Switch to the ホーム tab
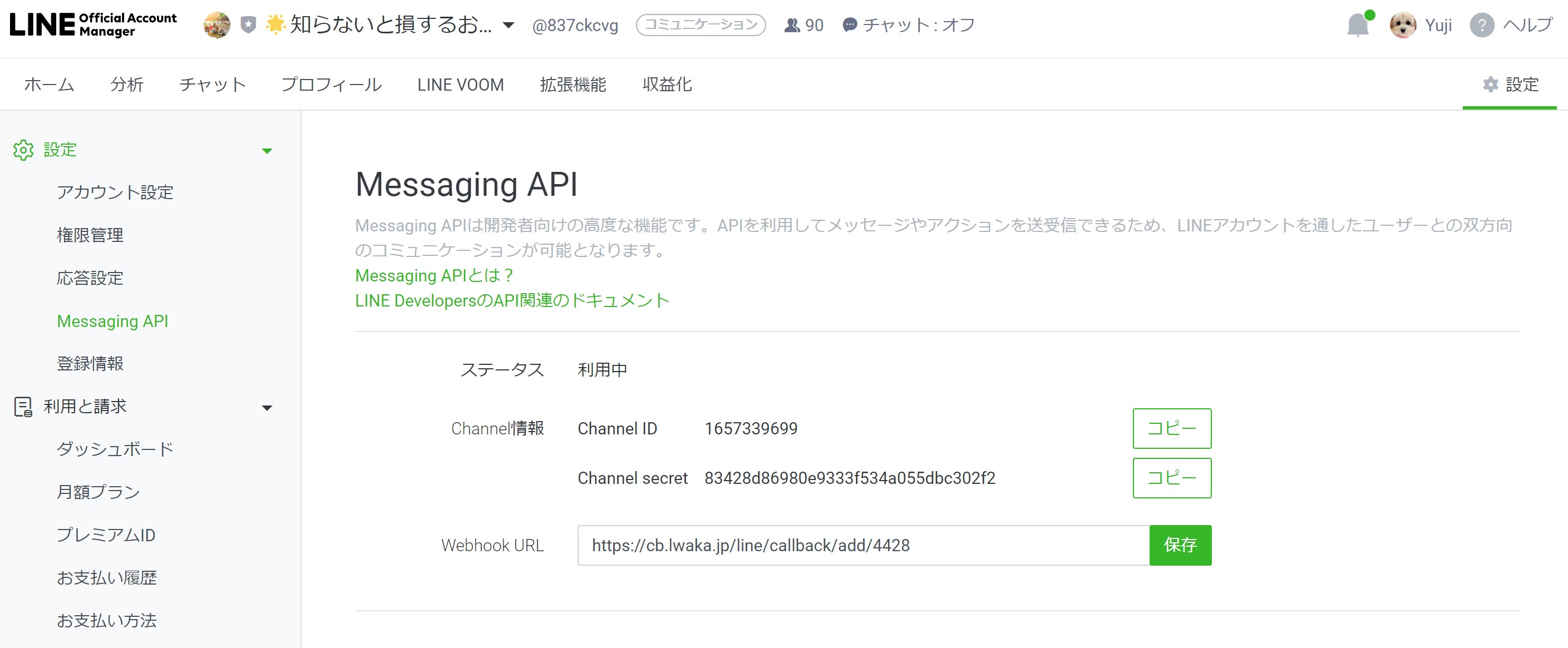This screenshot has width=1568, height=648. [x=50, y=85]
